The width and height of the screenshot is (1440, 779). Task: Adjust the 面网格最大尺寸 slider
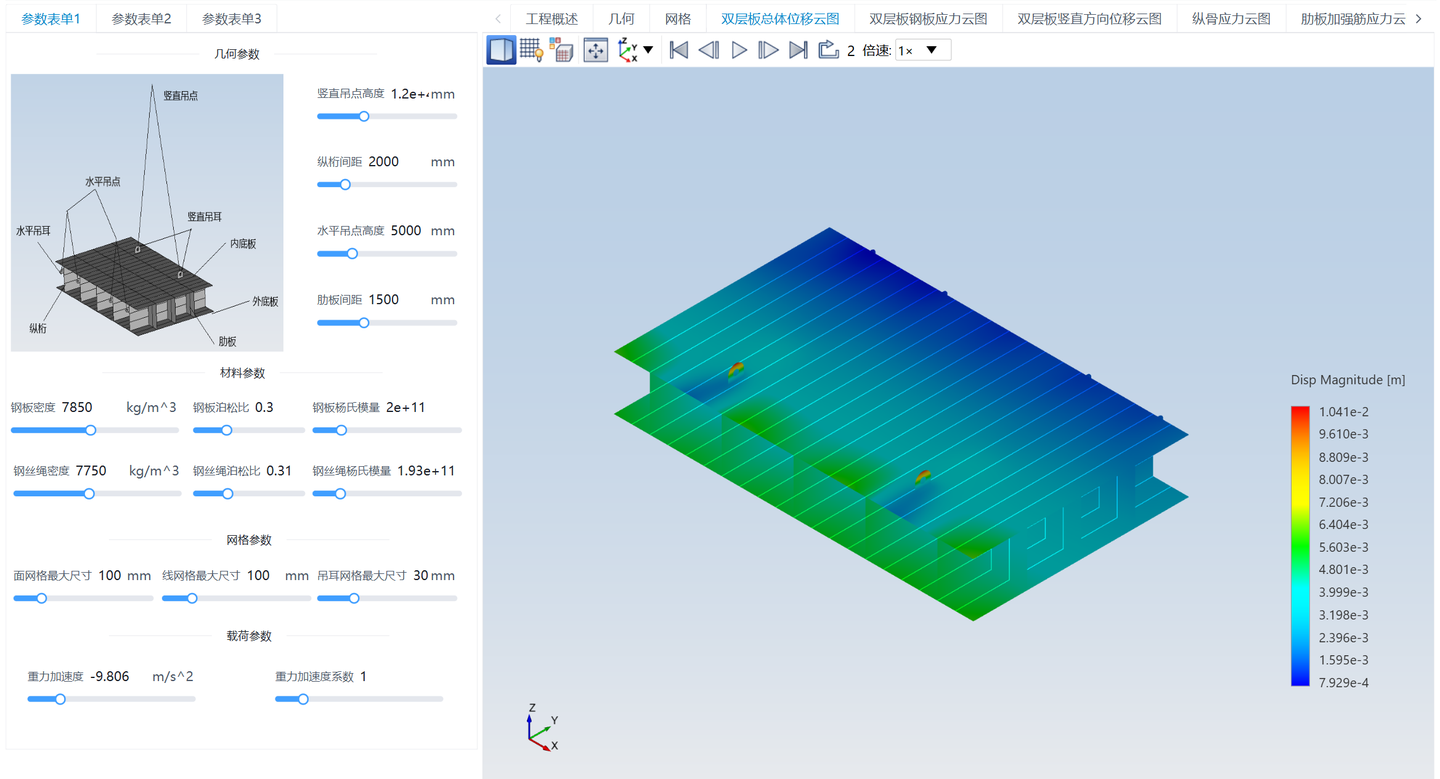click(x=83, y=598)
